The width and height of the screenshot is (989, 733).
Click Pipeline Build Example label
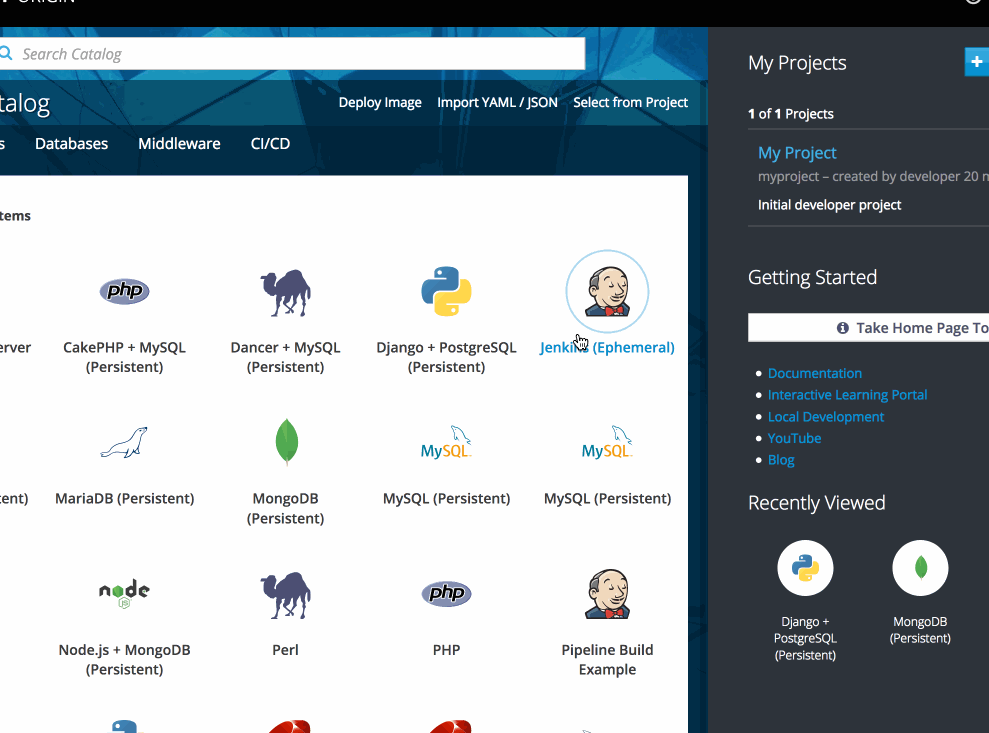607,660
